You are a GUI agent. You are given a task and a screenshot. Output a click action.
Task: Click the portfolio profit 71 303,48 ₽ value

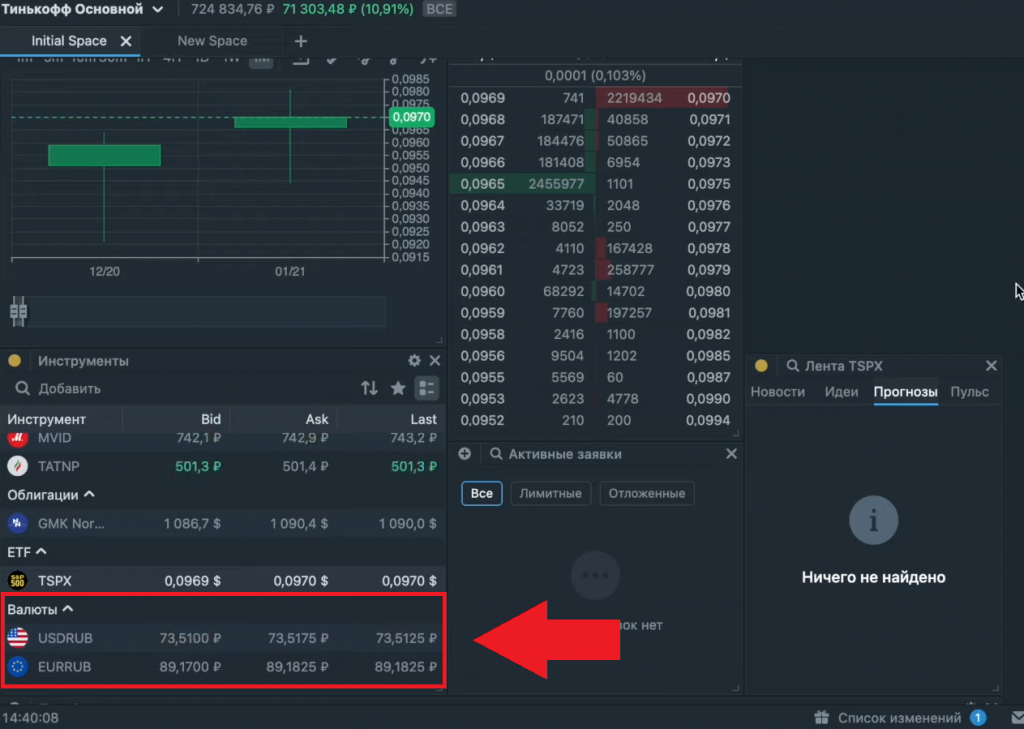tap(319, 9)
